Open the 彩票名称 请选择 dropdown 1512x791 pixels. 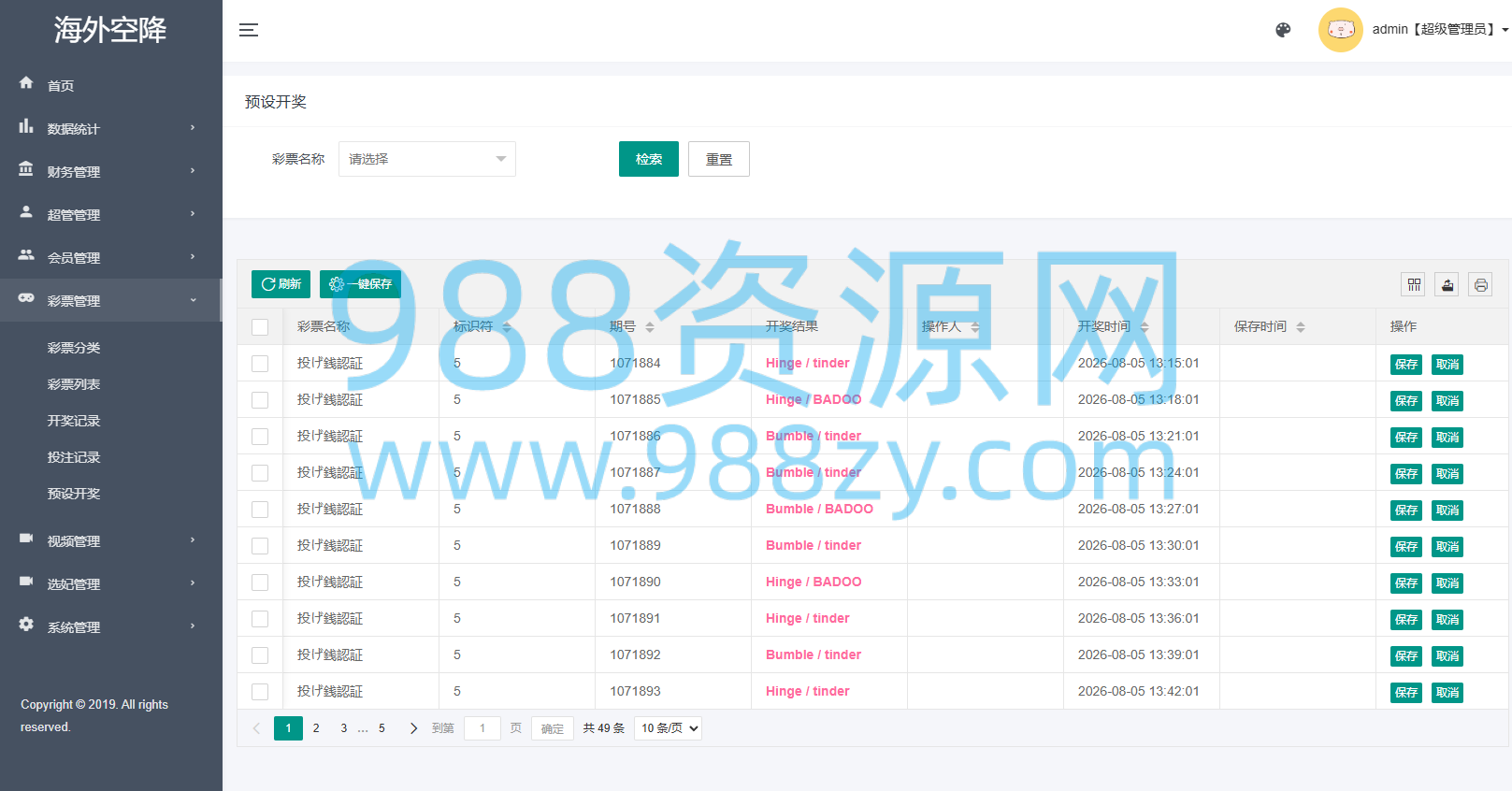pos(427,159)
